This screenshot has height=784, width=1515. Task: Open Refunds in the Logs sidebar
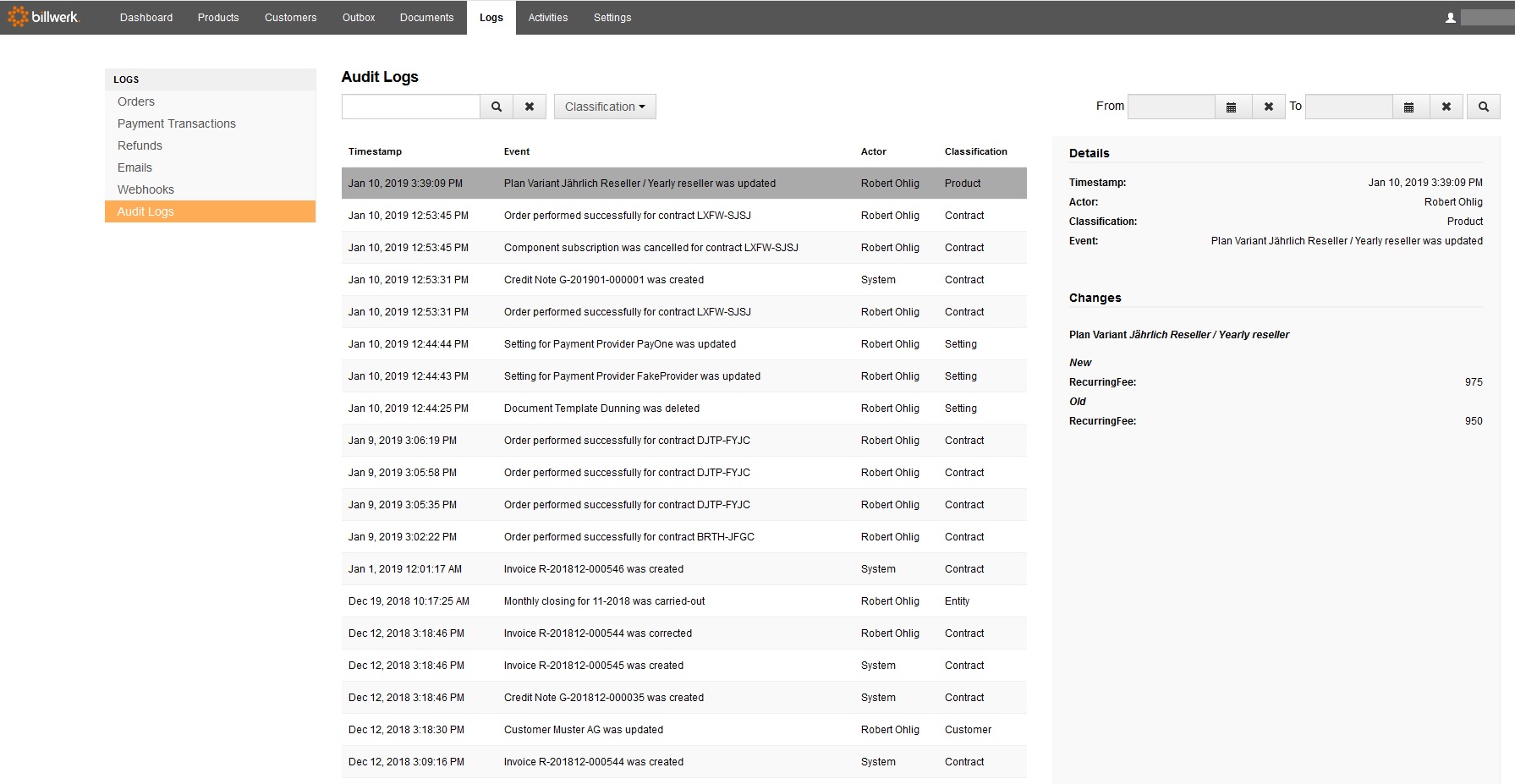pos(210,145)
